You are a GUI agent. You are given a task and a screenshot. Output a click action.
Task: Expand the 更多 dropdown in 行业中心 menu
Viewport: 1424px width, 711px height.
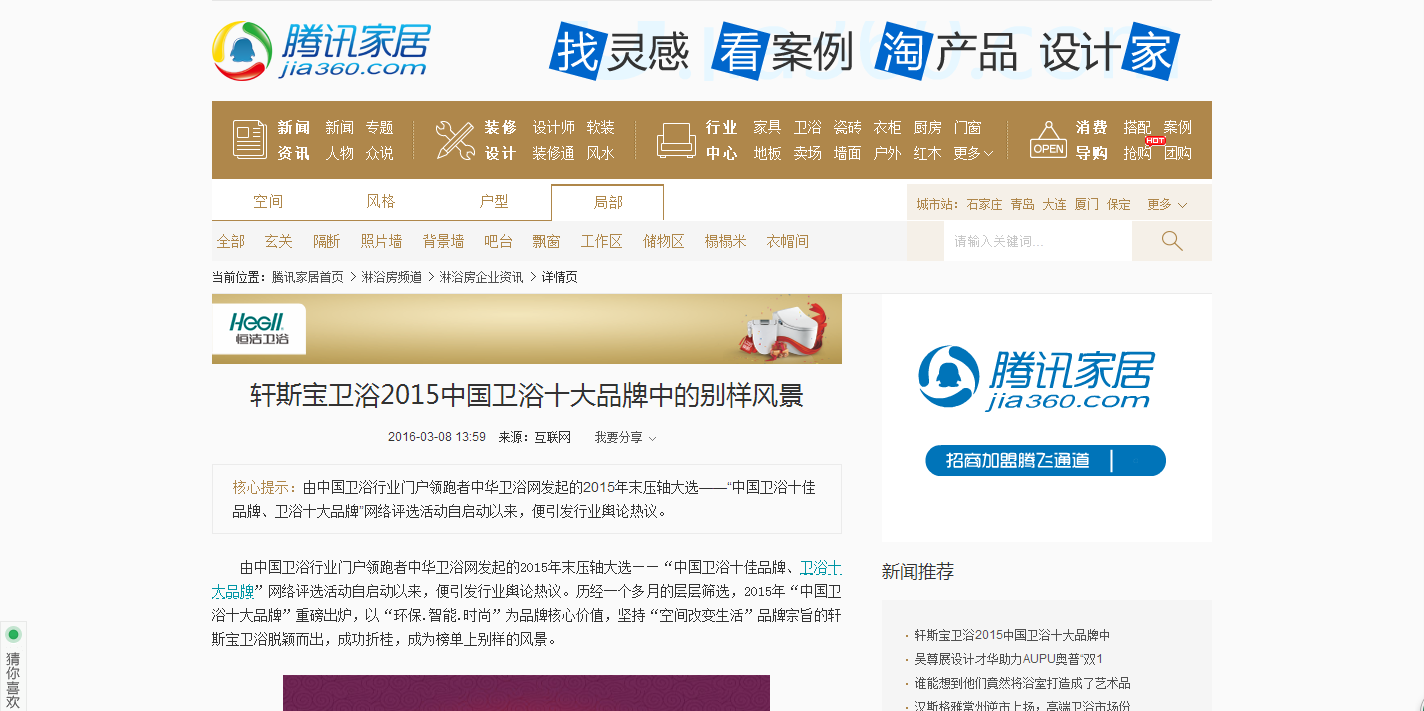coord(973,153)
